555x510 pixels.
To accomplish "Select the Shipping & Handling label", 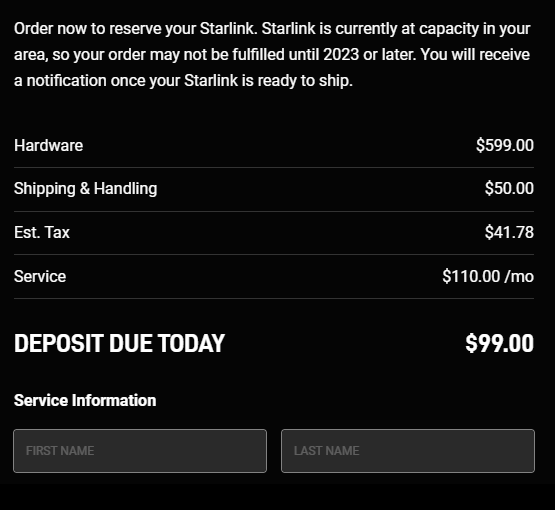I will [x=85, y=189].
